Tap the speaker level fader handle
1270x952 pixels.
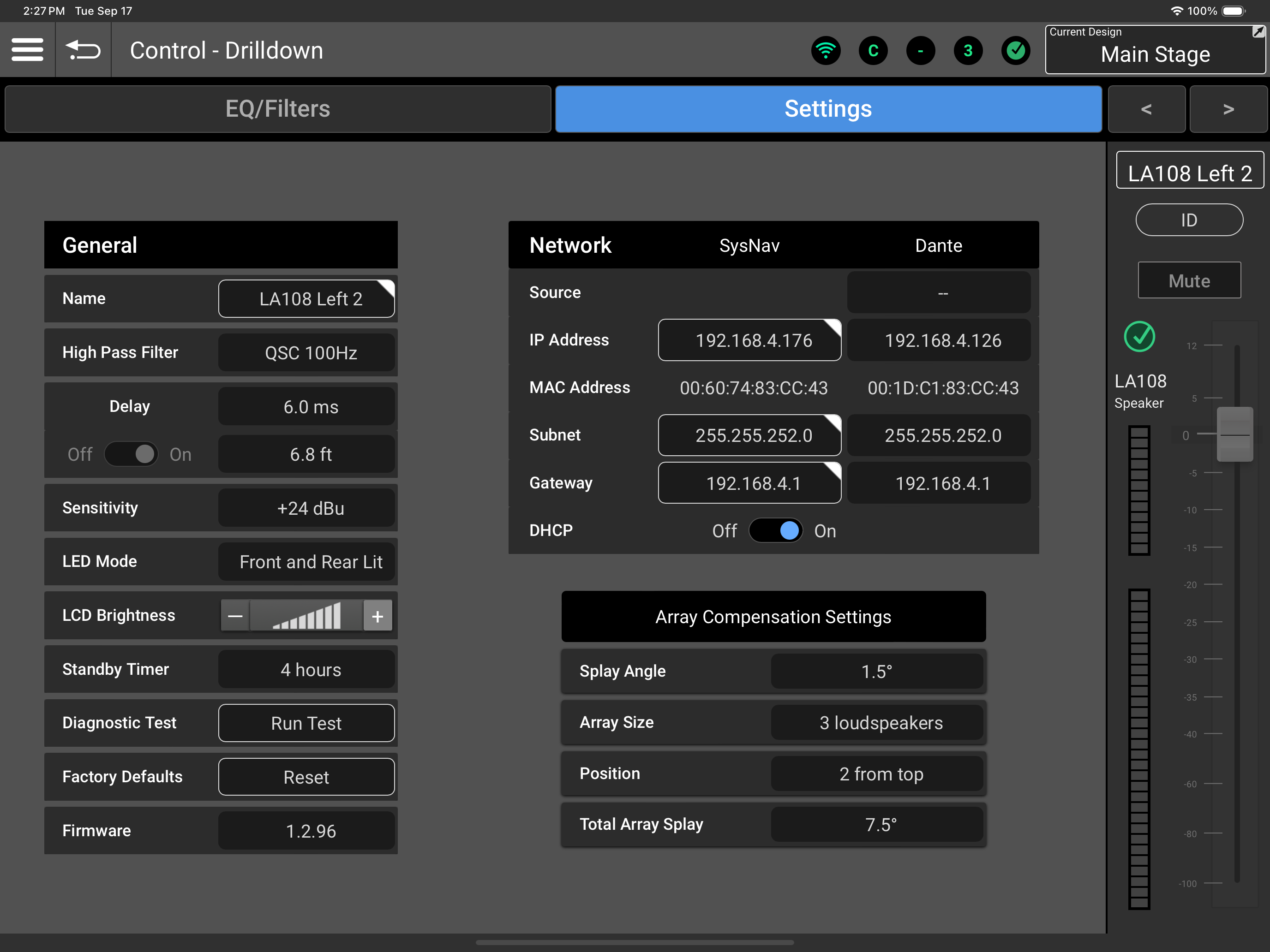1234,434
